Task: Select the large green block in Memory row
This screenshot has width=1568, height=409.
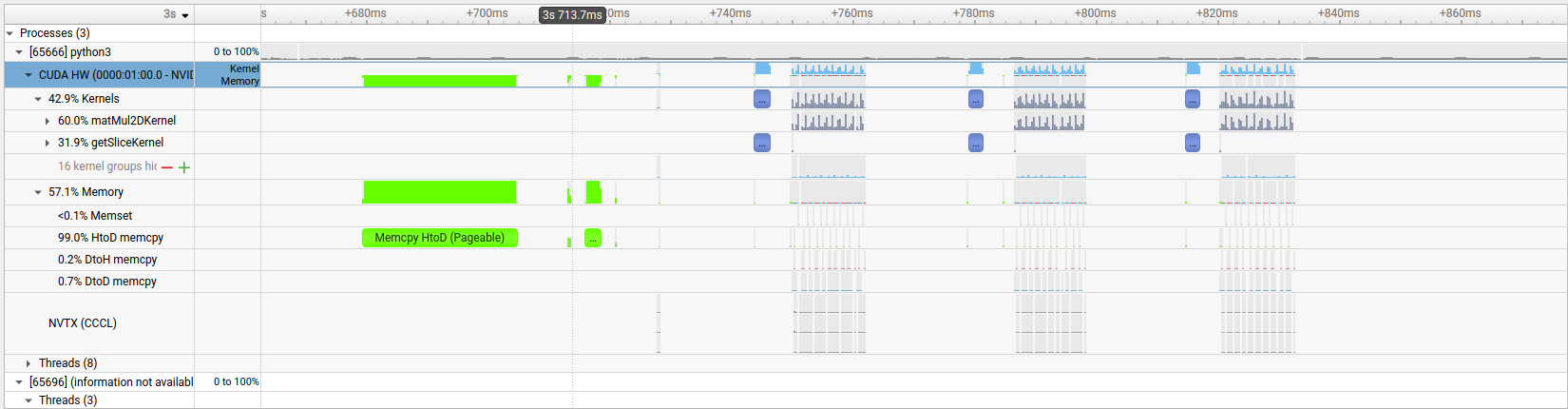Action: 440,192
